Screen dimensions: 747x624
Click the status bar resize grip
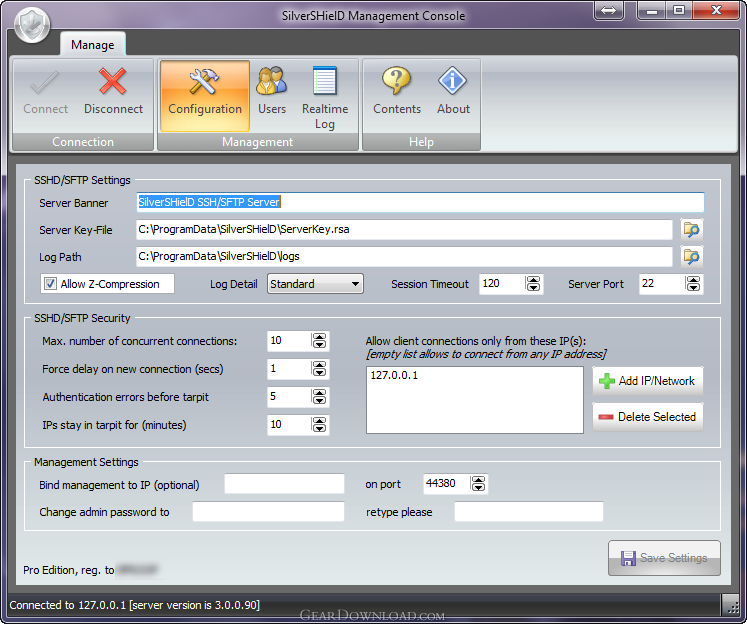pyautogui.click(x=731, y=606)
